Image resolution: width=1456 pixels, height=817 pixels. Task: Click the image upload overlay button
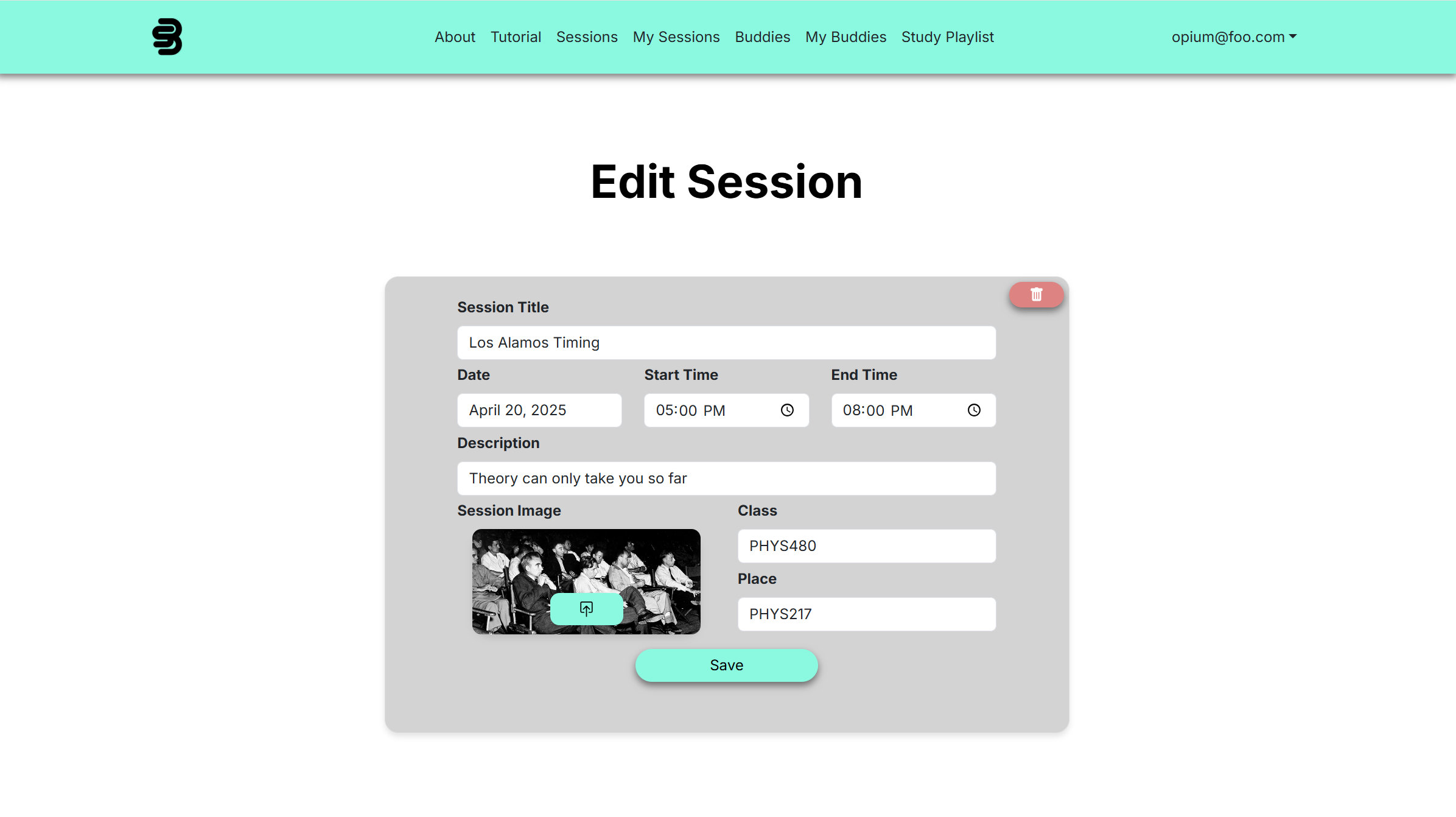pos(586,609)
